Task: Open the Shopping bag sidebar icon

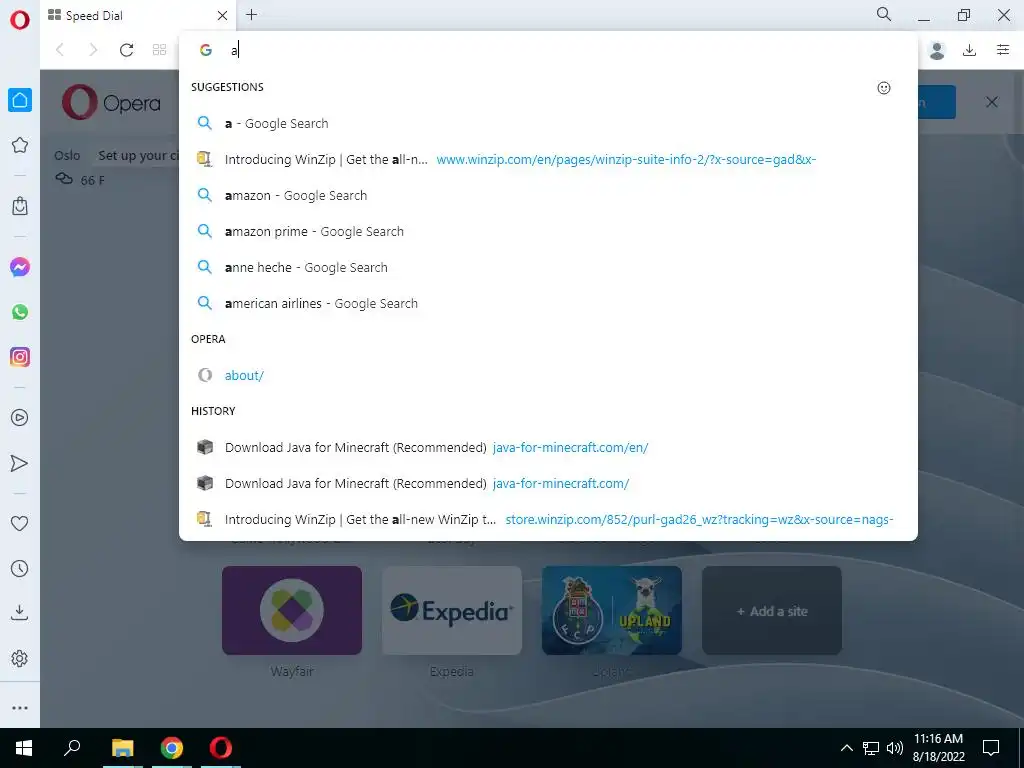Action: (20, 206)
